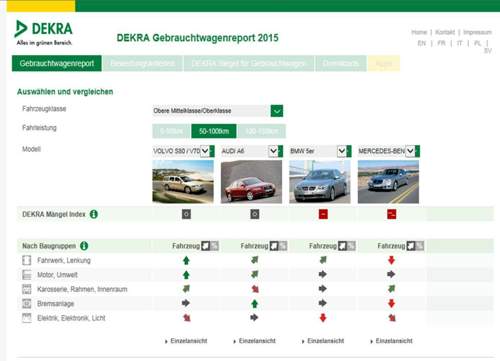
Task: Click Mercedes red down arrow for Fahrwerk, Lenkung
Action: pos(391,260)
